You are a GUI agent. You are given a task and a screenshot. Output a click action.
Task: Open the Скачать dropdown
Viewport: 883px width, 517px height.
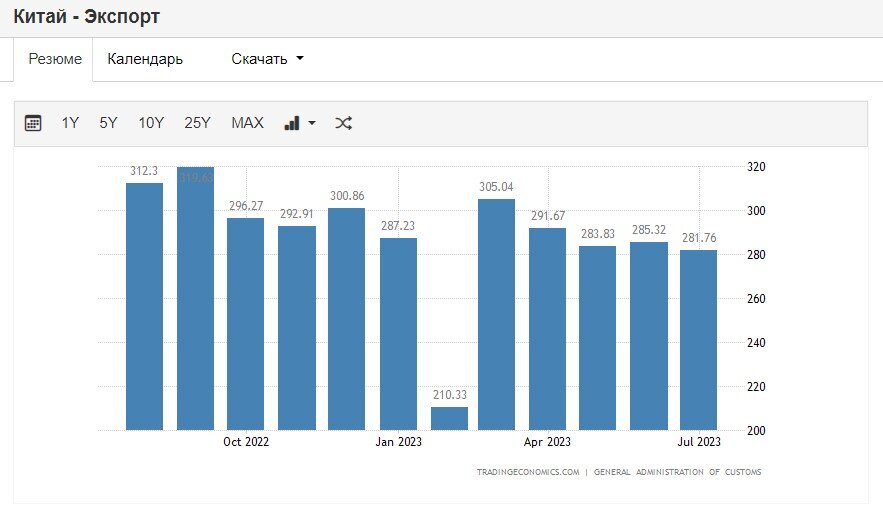[x=267, y=59]
